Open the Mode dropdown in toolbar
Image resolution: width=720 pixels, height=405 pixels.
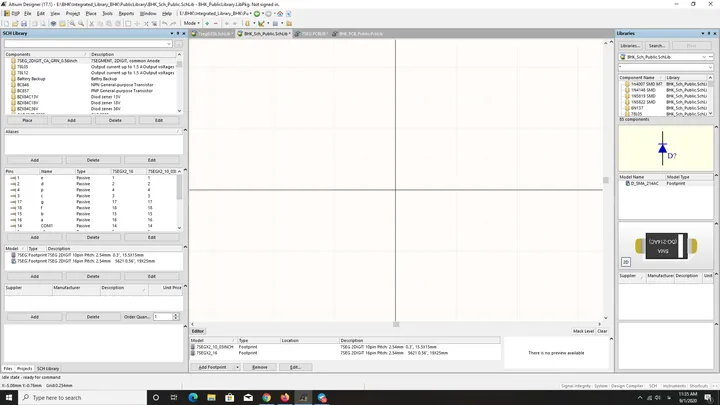191,23
